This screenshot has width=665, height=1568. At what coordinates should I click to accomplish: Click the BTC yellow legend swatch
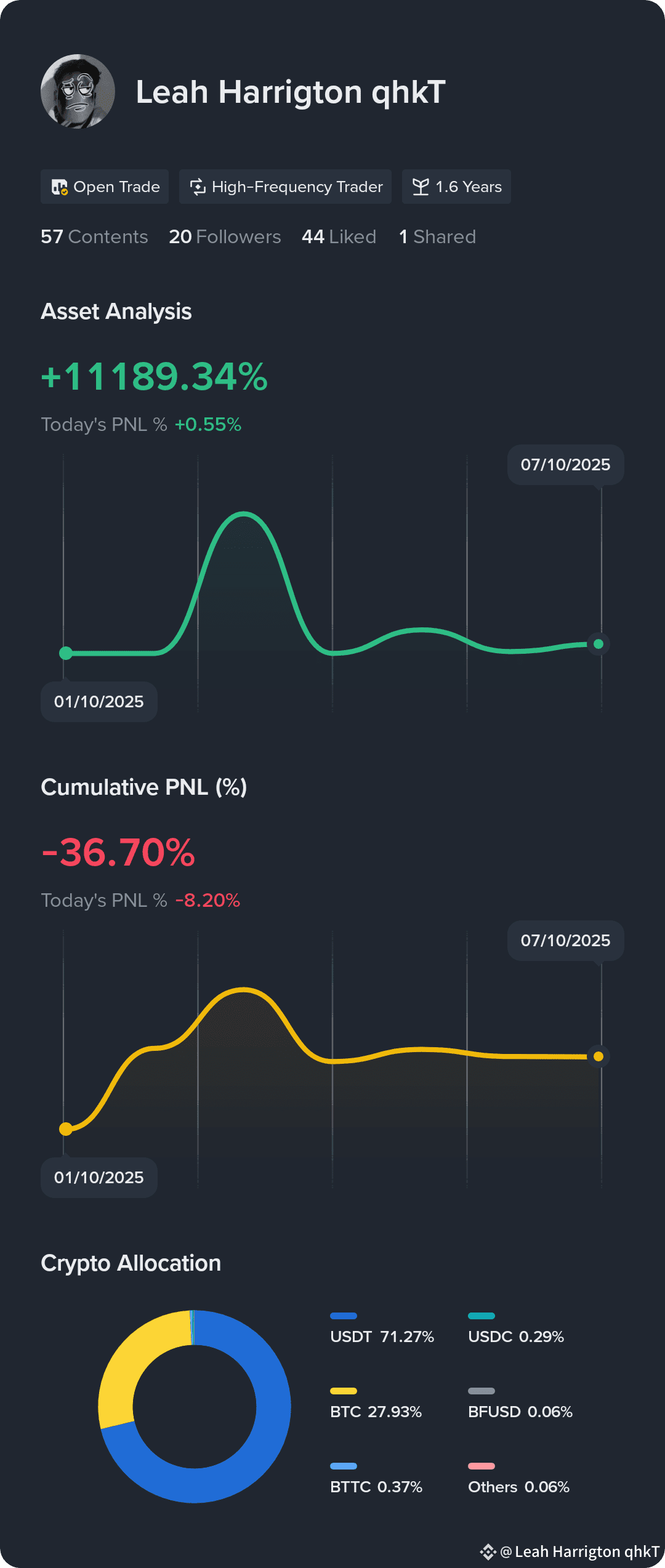click(344, 1391)
